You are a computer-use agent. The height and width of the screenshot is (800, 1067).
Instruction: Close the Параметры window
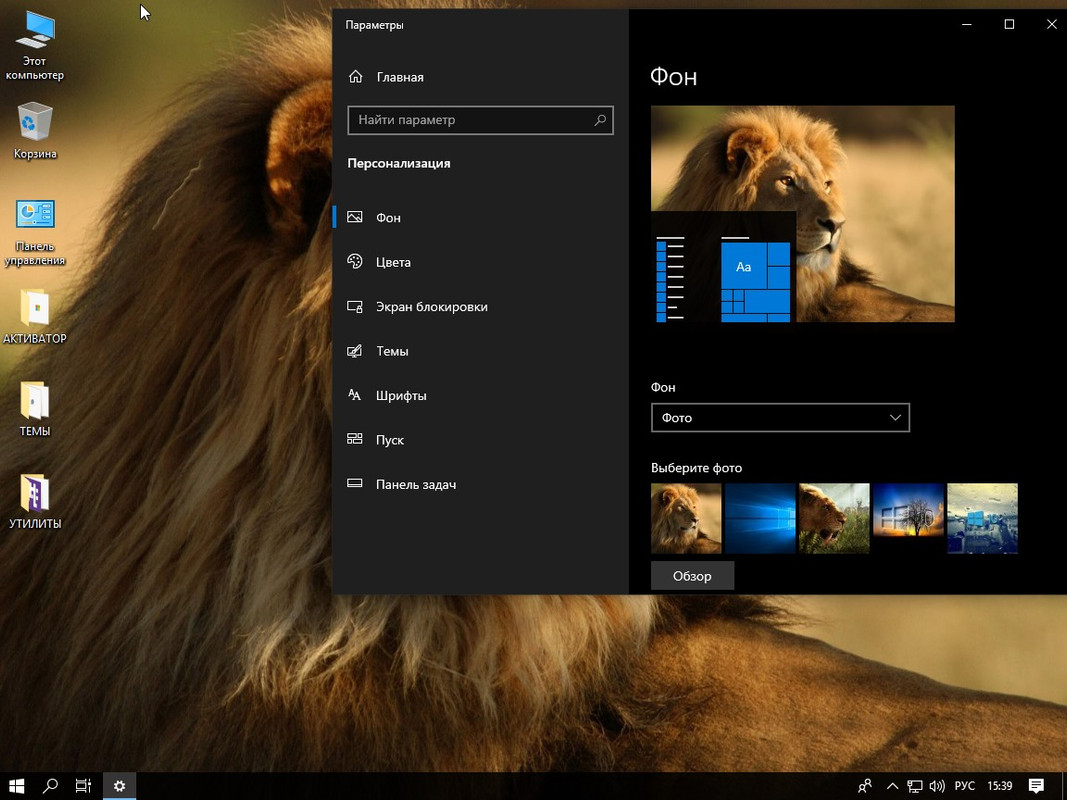pos(1051,24)
